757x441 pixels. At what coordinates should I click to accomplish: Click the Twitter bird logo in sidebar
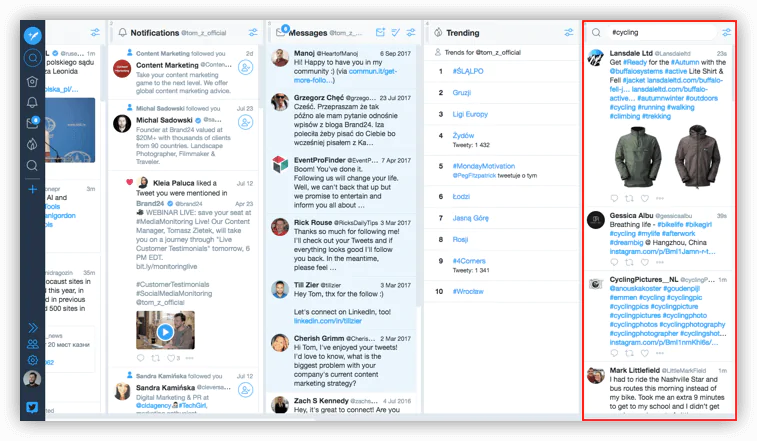click(x=33, y=408)
